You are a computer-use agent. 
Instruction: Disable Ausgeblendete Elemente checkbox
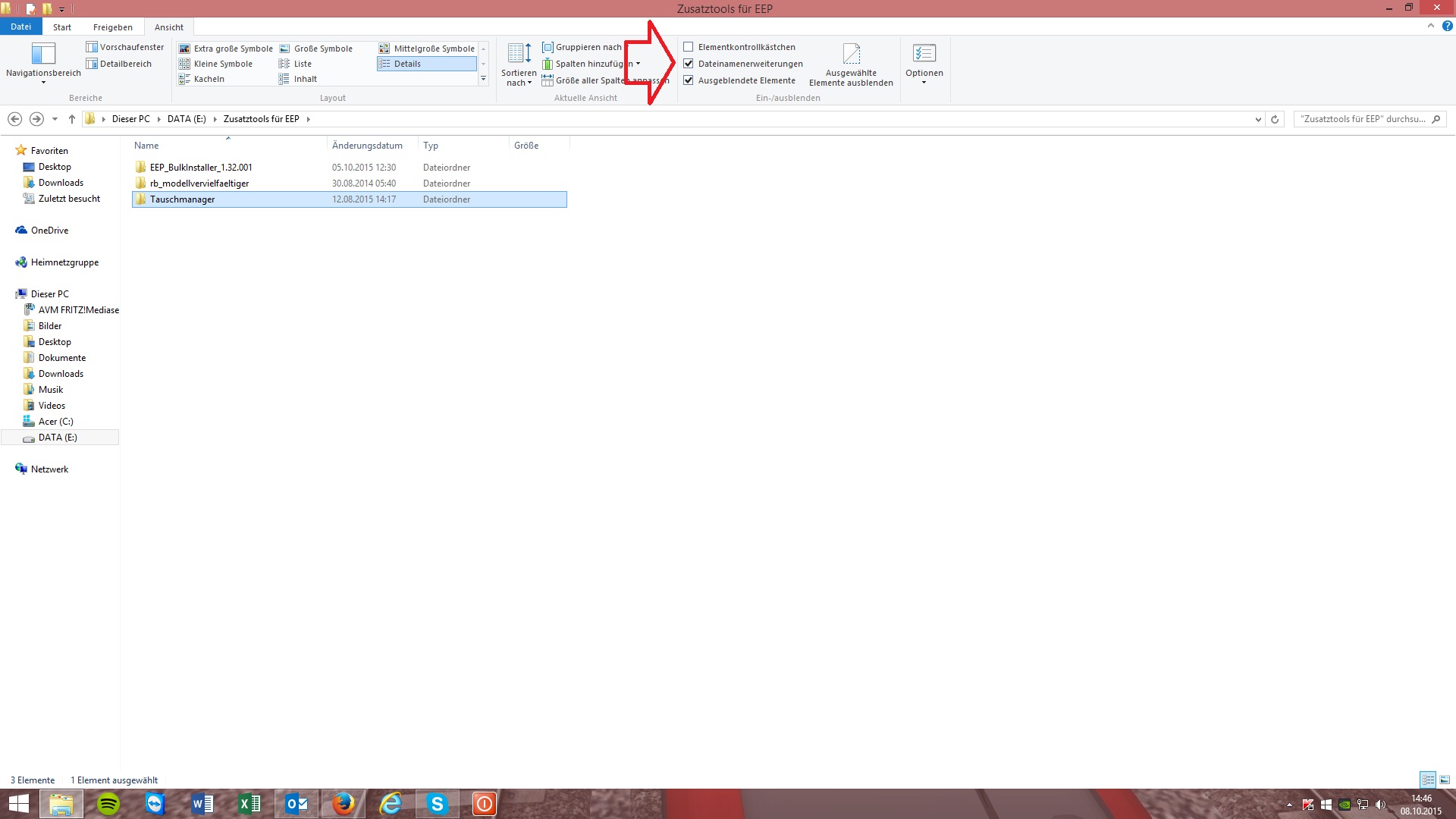[x=689, y=80]
